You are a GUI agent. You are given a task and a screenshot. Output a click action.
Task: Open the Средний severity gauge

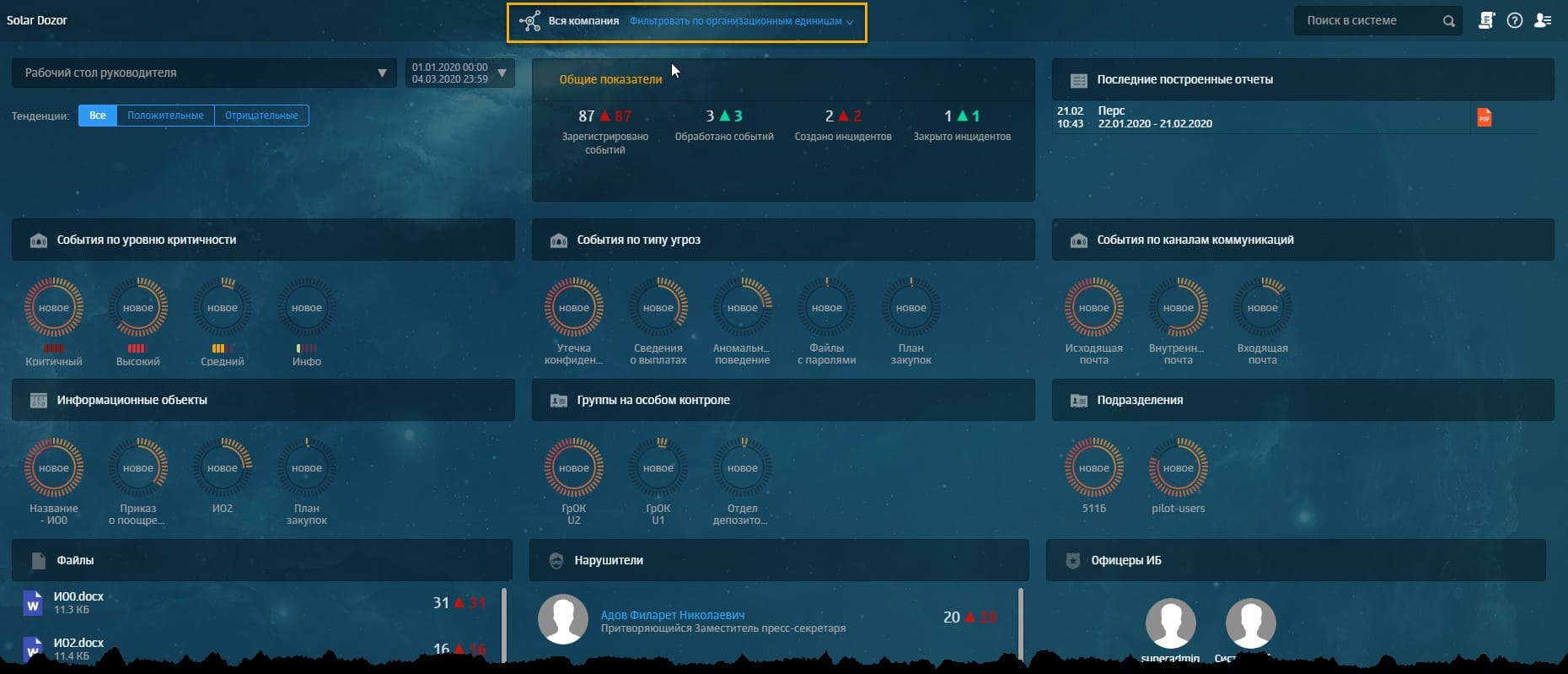click(x=223, y=308)
